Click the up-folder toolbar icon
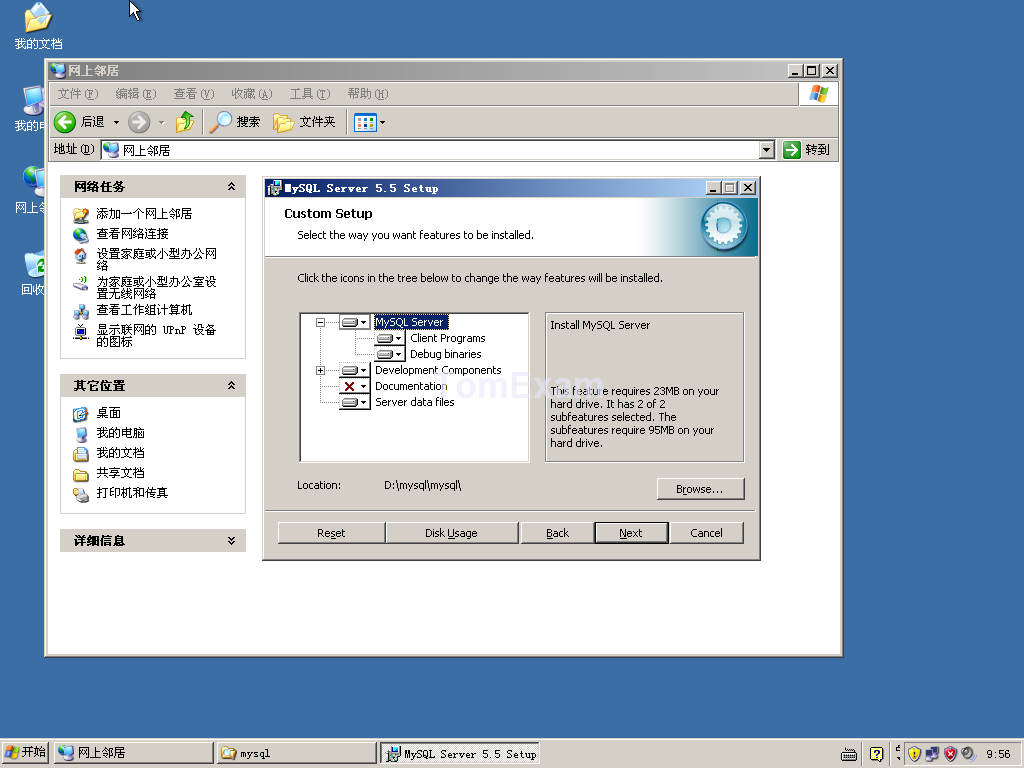Screen dimensions: 1024x768 185,122
